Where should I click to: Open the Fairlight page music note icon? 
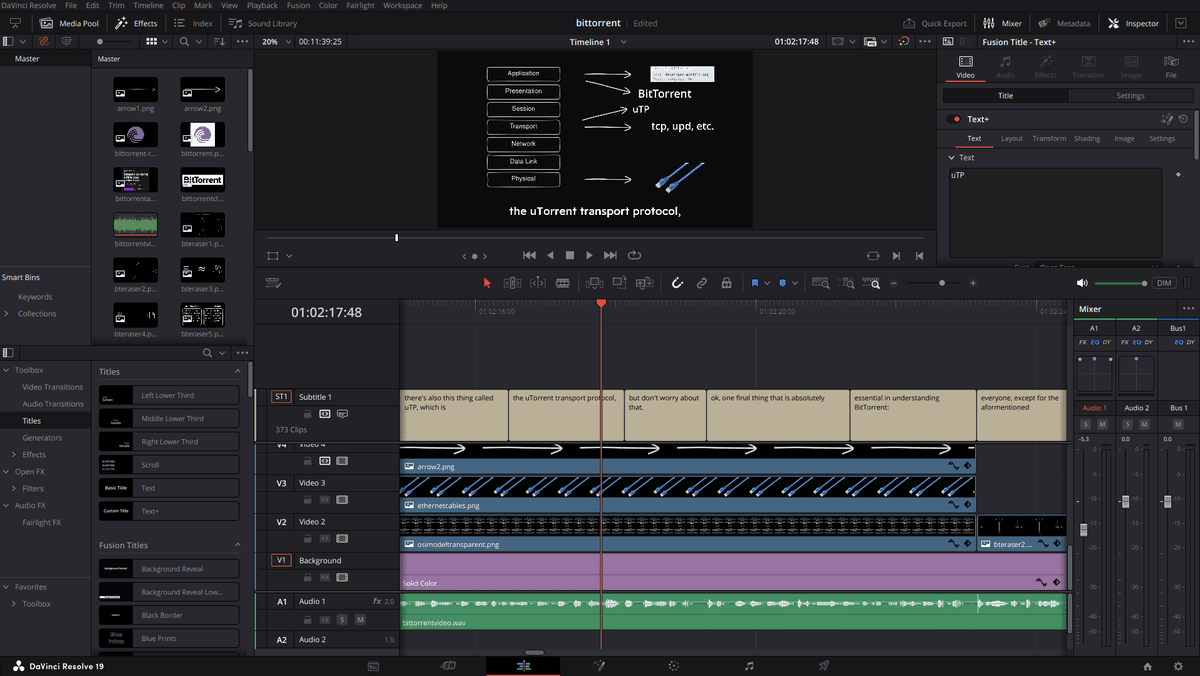[749, 665]
